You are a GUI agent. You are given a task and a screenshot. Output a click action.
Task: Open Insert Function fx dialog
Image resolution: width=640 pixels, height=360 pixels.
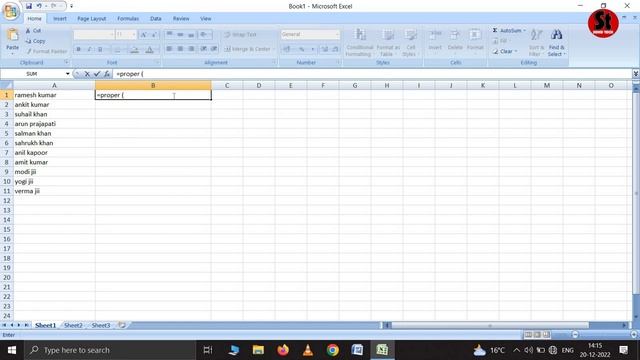point(107,74)
